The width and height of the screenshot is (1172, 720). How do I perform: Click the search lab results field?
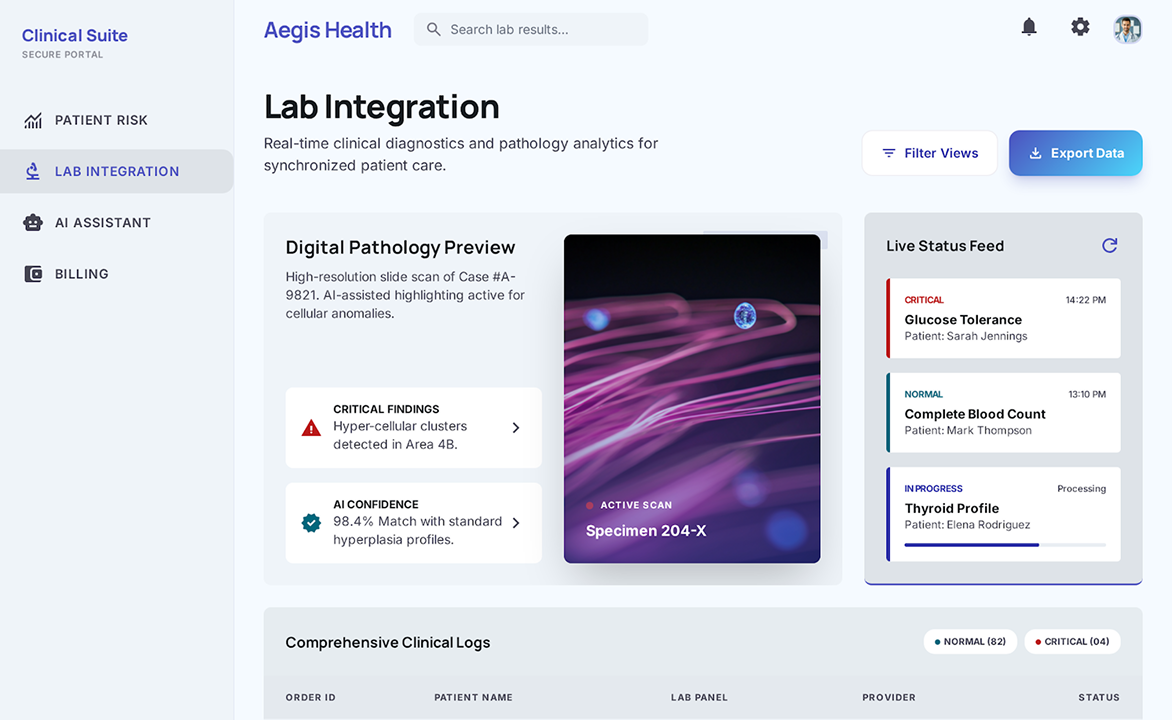pos(530,29)
